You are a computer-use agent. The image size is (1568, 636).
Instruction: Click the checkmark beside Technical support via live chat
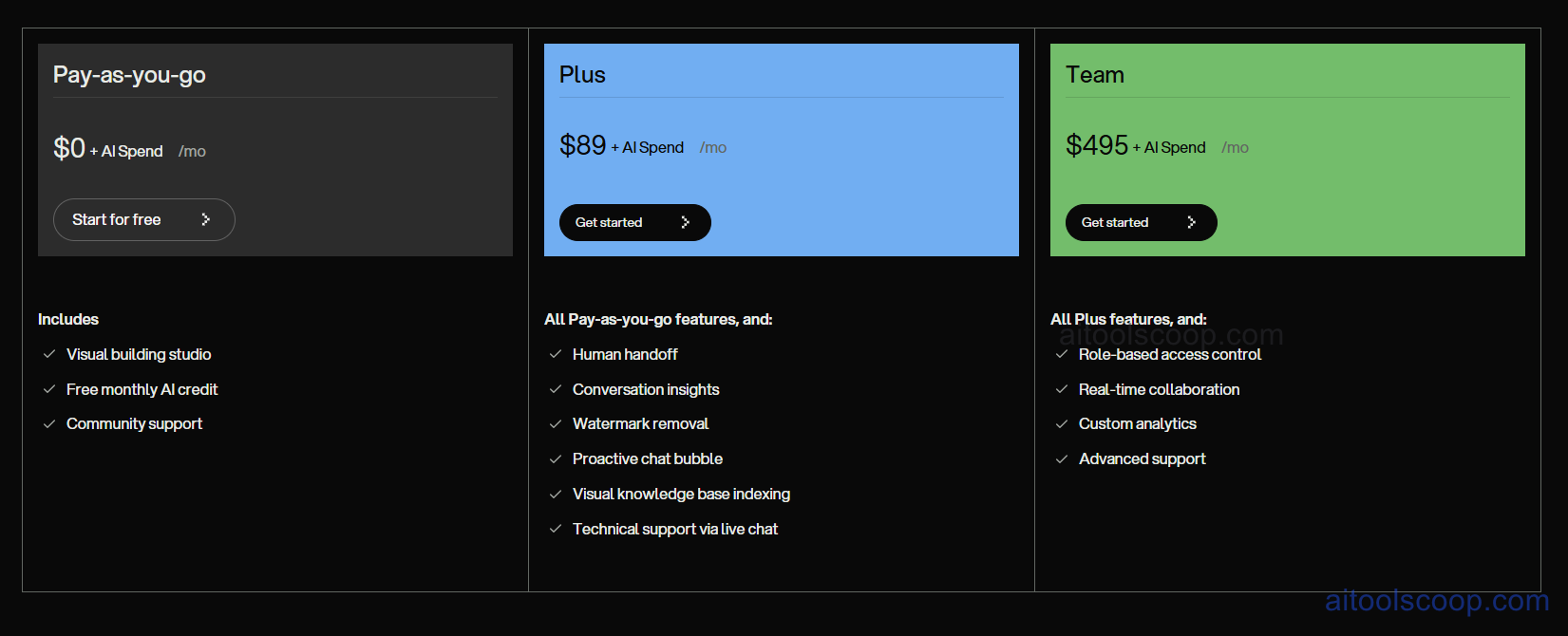tap(556, 529)
